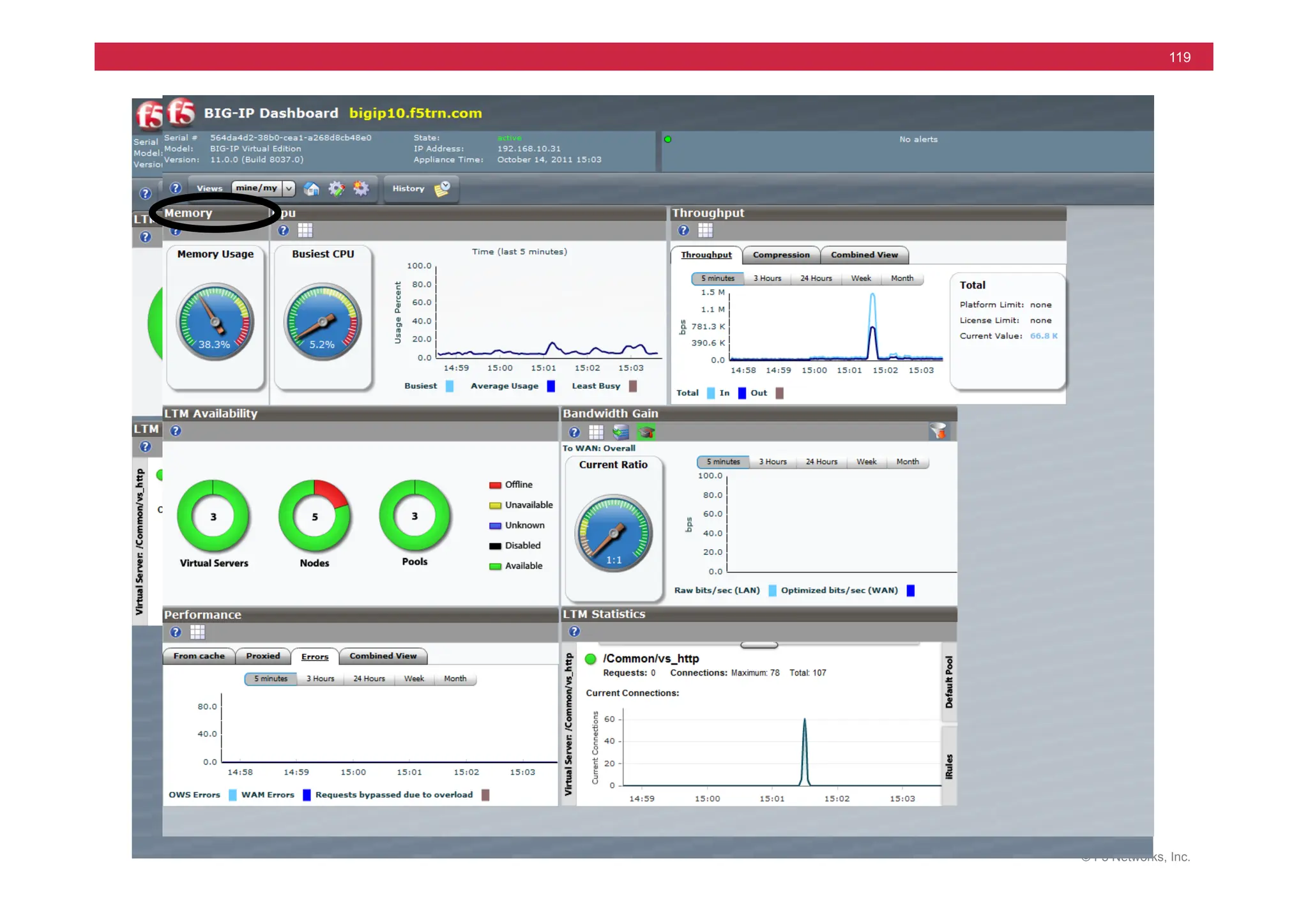Choose 3 Hours range in Performance

320,679
